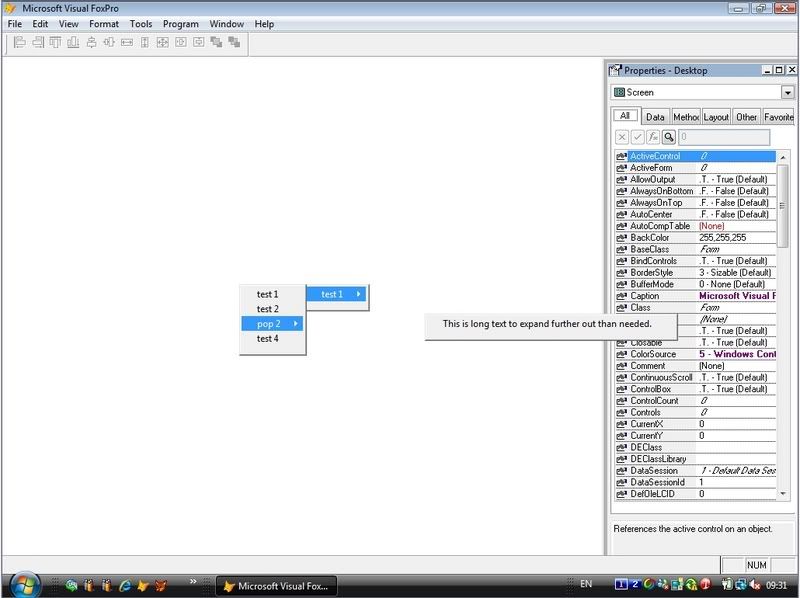Open the Format menu
This screenshot has width=800, height=598.
click(x=103, y=23)
